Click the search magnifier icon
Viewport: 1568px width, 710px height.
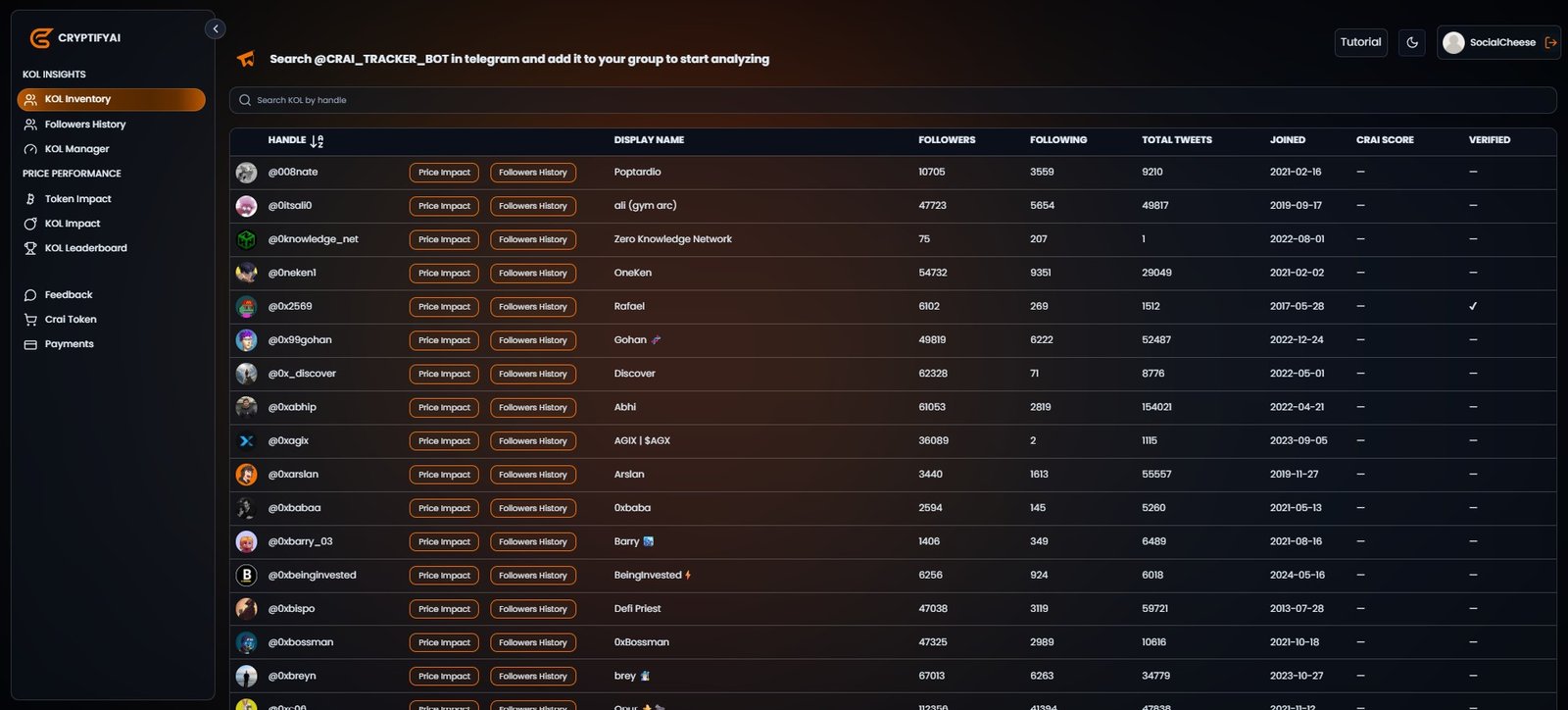(x=245, y=100)
